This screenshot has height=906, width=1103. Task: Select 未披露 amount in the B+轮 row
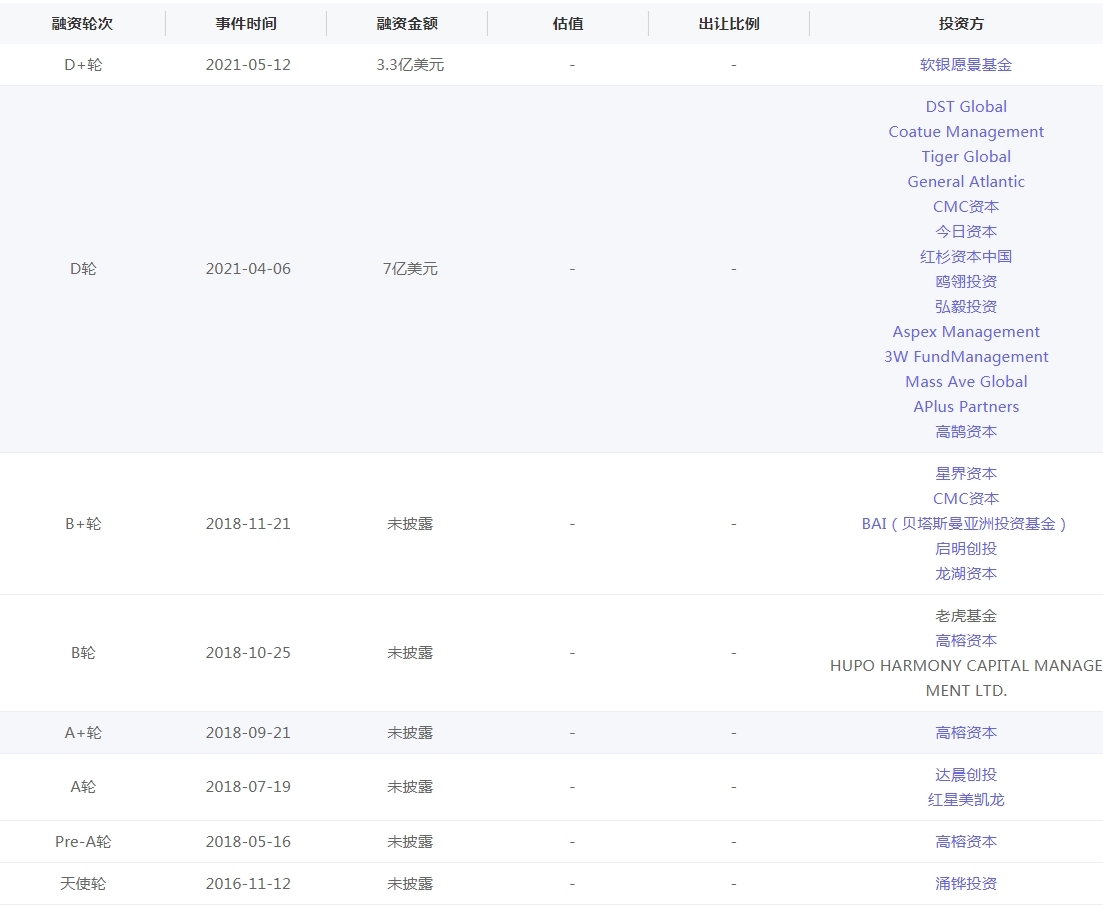click(x=410, y=523)
